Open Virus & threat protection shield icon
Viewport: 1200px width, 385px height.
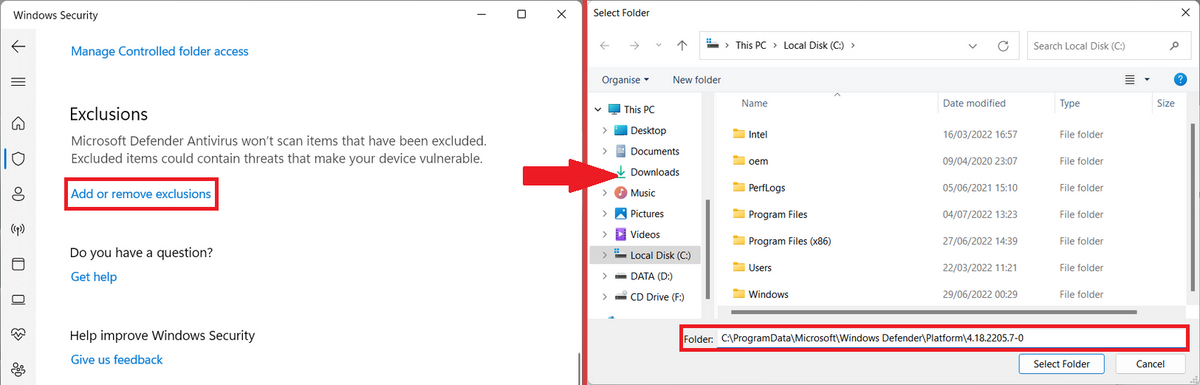pos(18,159)
